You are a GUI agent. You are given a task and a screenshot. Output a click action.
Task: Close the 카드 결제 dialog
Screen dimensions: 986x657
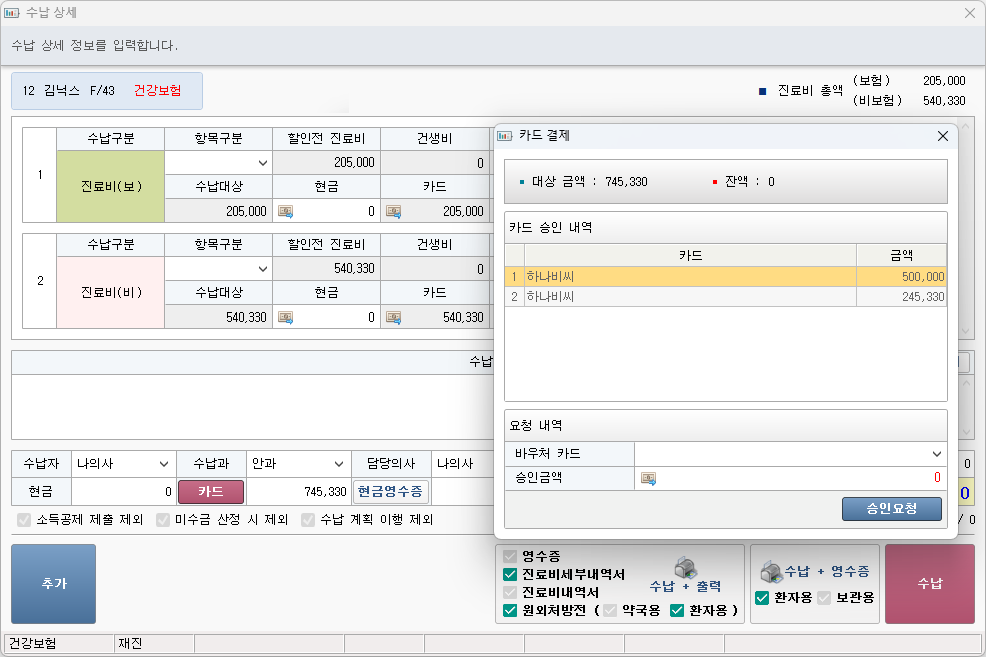(942, 136)
